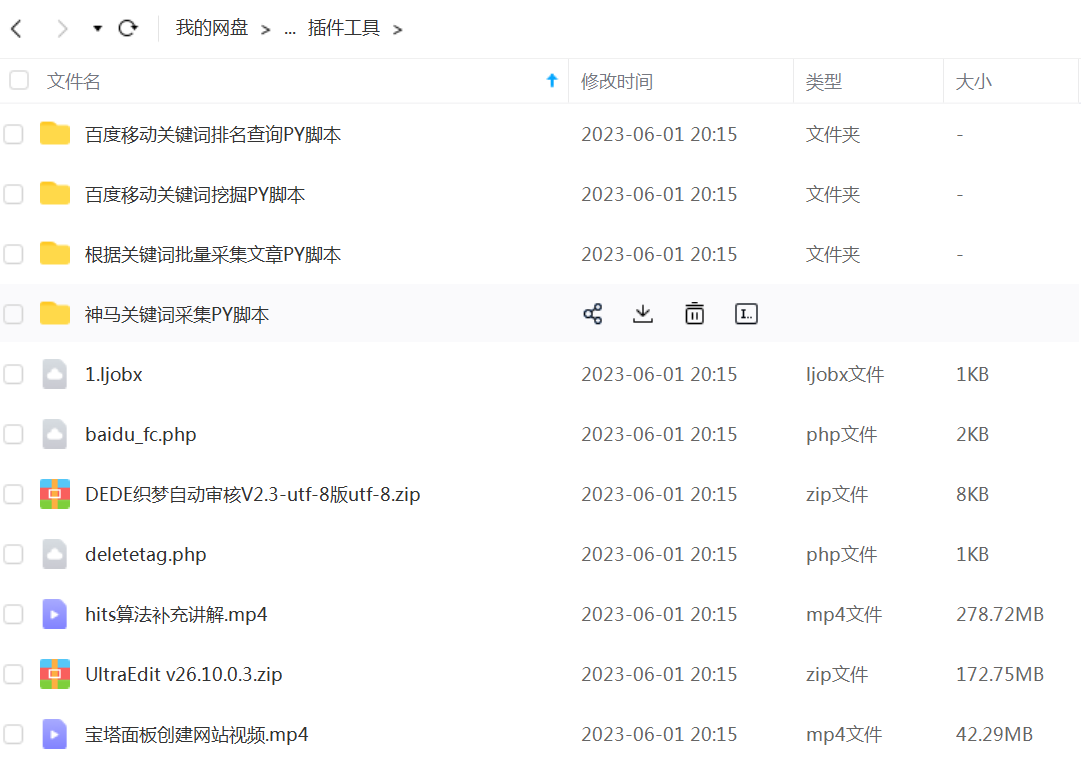This screenshot has width=1081, height=775.
Task: Go back with the left arrow
Action: 17,28
